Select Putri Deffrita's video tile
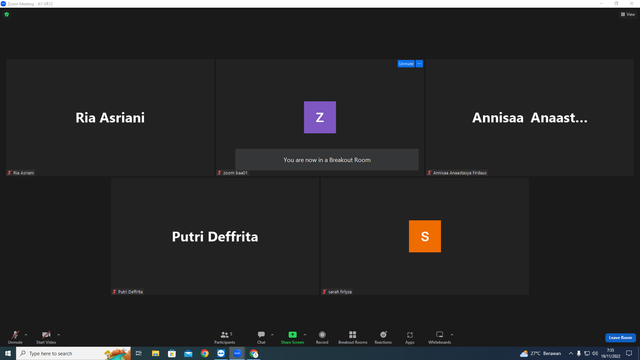Image resolution: width=640 pixels, height=360 pixels. coord(215,236)
